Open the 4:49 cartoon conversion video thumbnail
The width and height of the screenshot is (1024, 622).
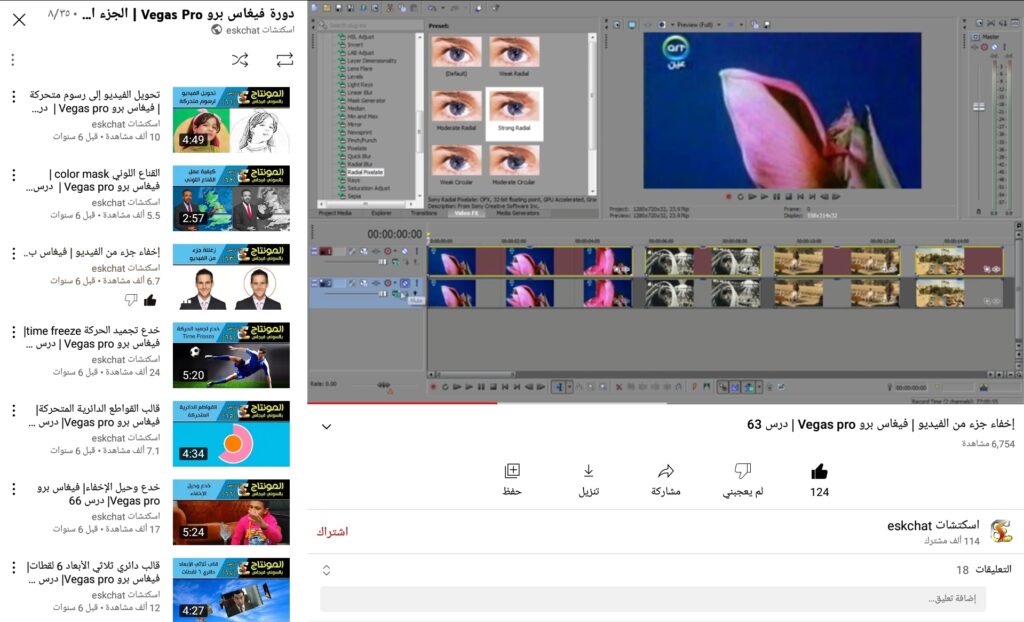[x=231, y=119]
